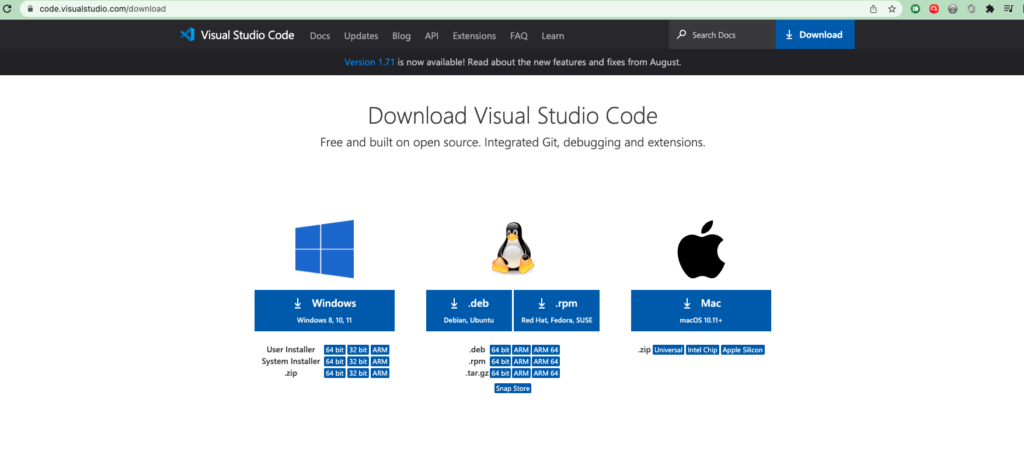This screenshot has width=1024, height=462.
Task: Open the red square browser extension
Action: (935, 9)
